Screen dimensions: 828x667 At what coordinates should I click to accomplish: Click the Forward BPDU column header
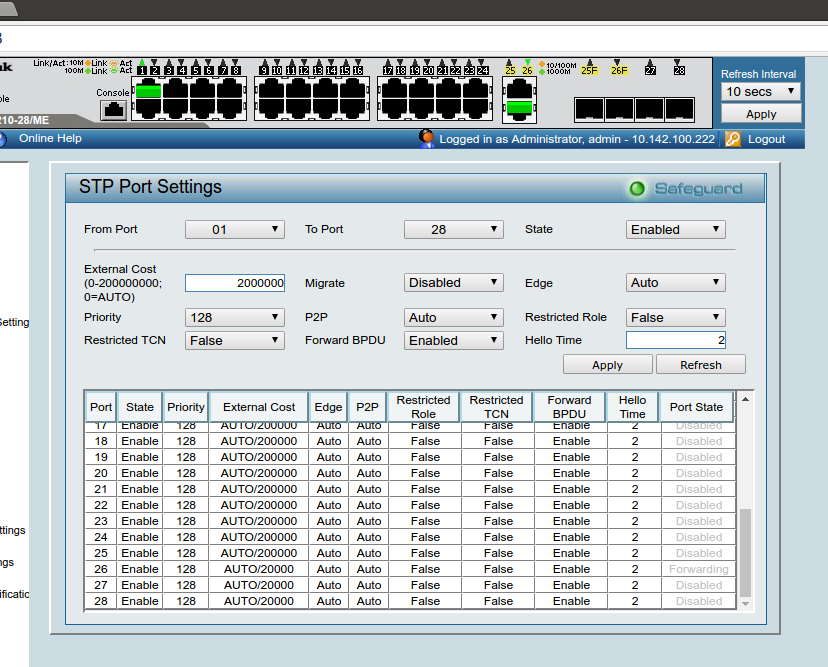(x=569, y=407)
